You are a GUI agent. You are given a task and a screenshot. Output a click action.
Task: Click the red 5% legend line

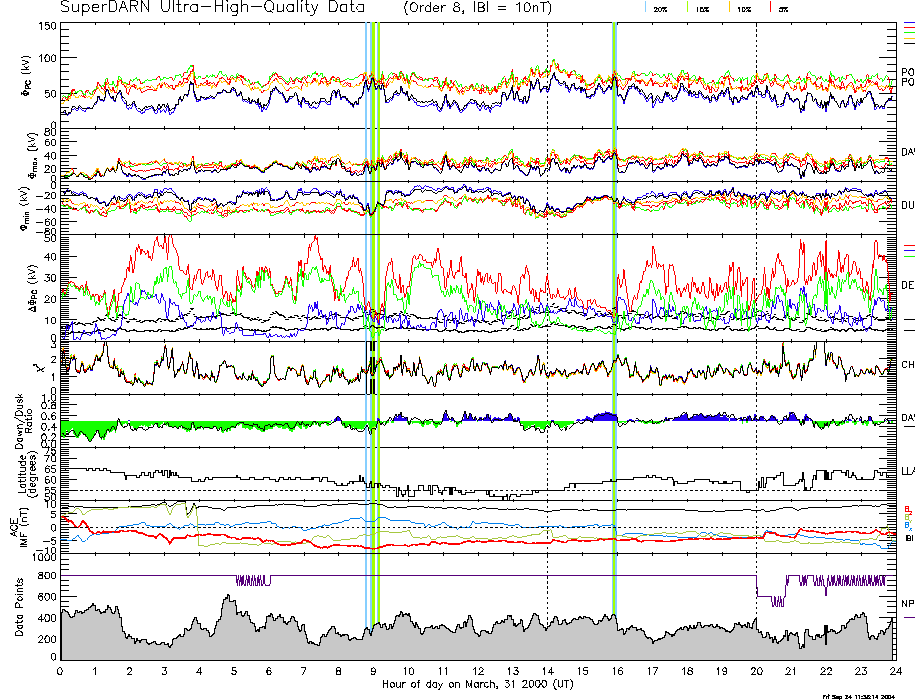coord(771,7)
